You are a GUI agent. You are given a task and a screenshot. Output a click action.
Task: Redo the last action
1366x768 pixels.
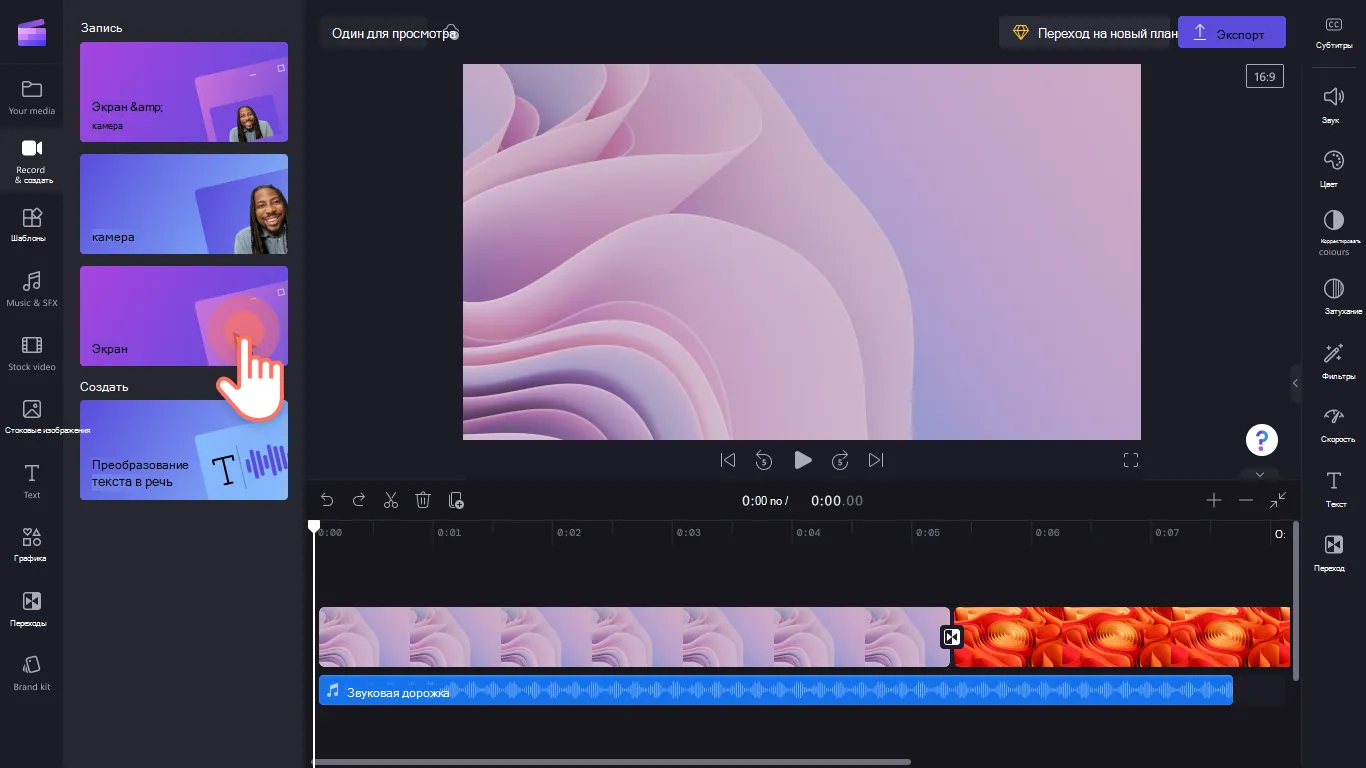click(x=359, y=500)
